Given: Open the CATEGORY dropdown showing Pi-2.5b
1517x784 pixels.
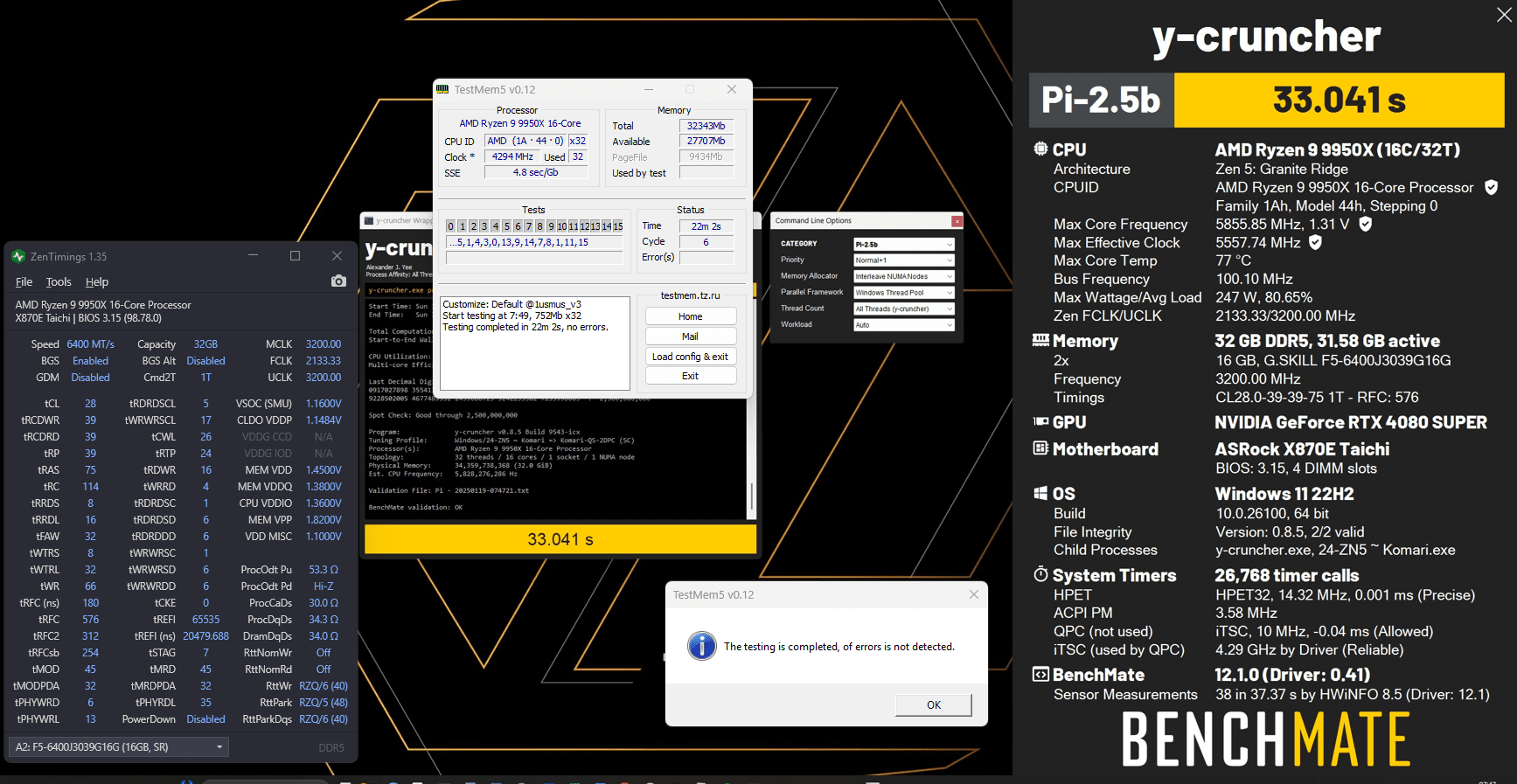Looking at the screenshot, I should click(903, 244).
